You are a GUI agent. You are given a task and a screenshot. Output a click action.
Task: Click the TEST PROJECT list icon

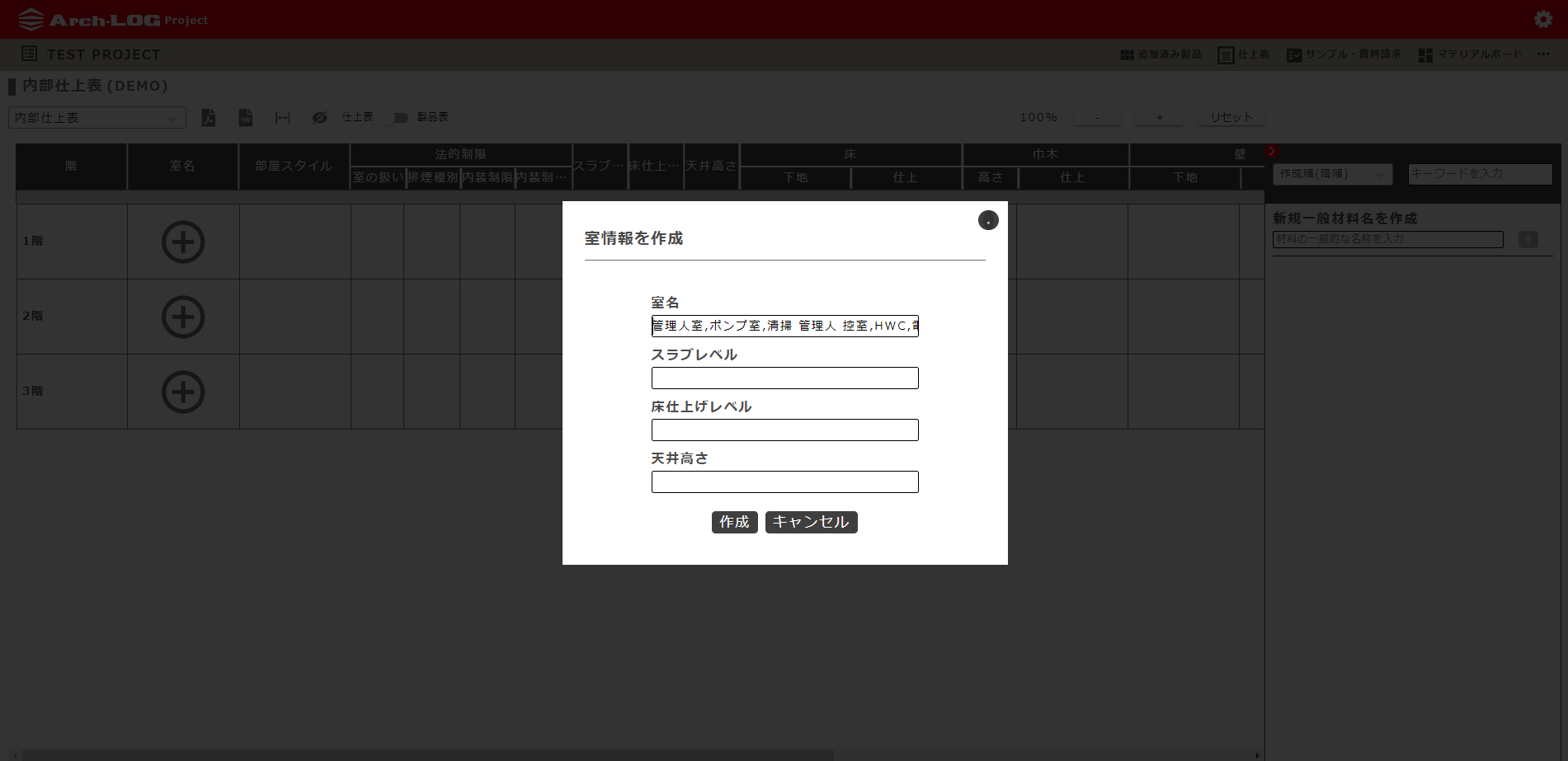[30, 54]
